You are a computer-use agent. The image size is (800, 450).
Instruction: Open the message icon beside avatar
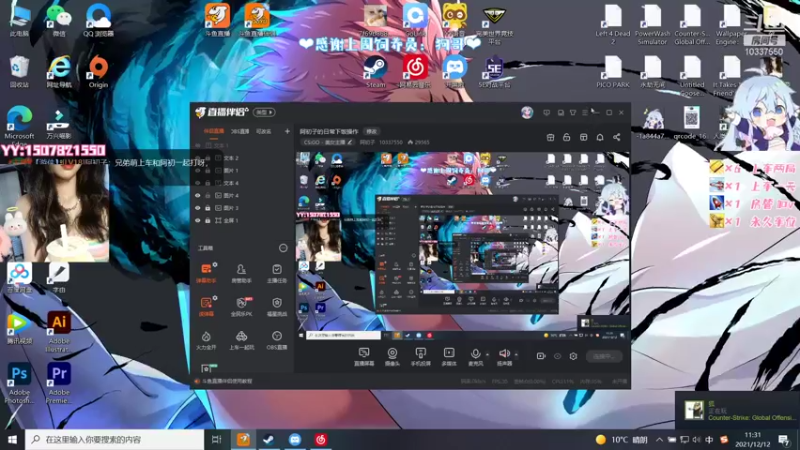pos(546,112)
